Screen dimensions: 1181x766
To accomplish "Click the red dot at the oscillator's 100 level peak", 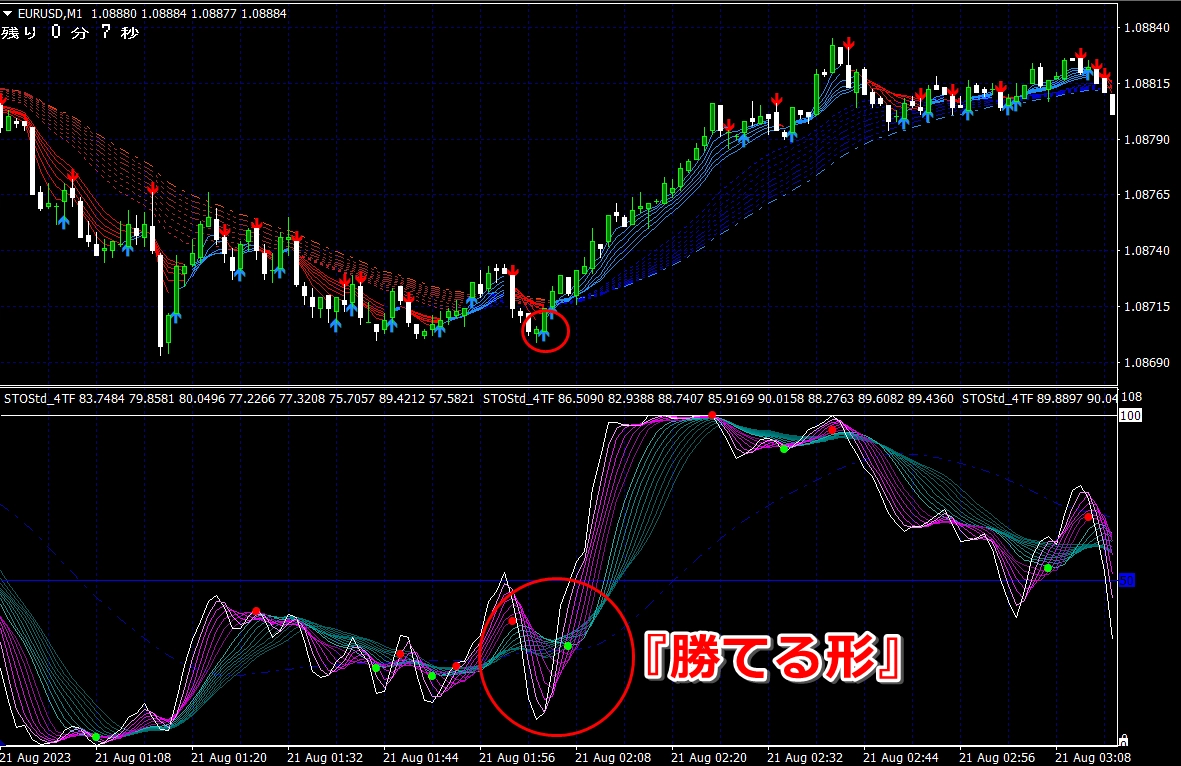I will tap(711, 414).
